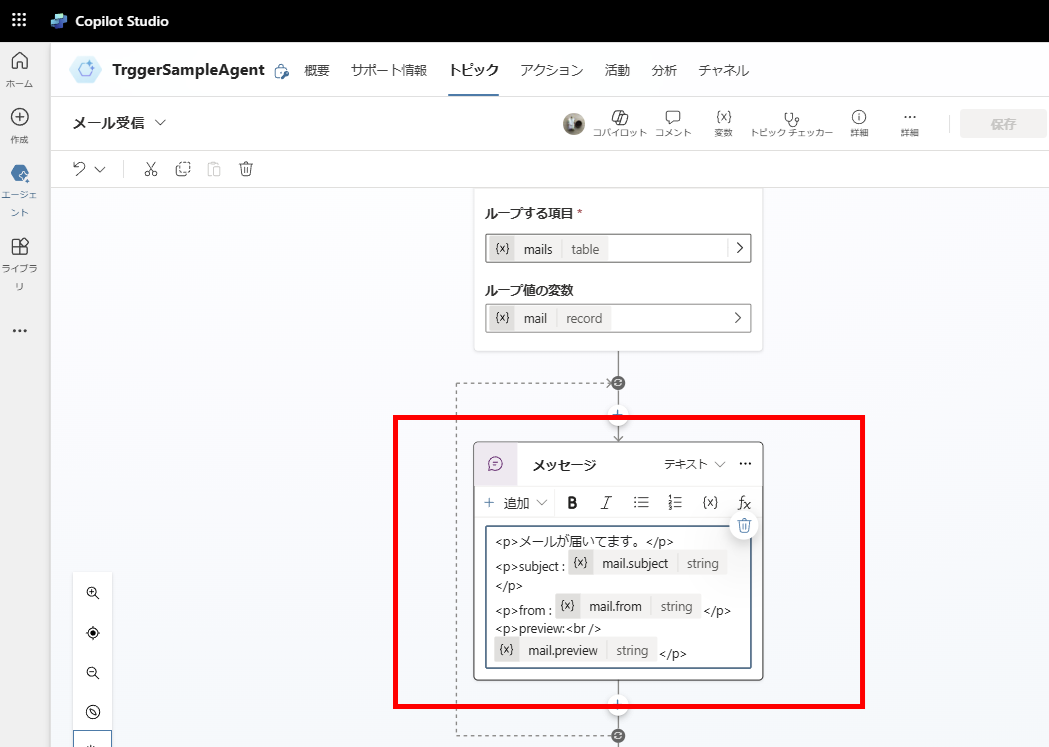Image resolution: width=1049 pixels, height=747 pixels.
Task: Switch to the アクション tab
Action: point(551,70)
